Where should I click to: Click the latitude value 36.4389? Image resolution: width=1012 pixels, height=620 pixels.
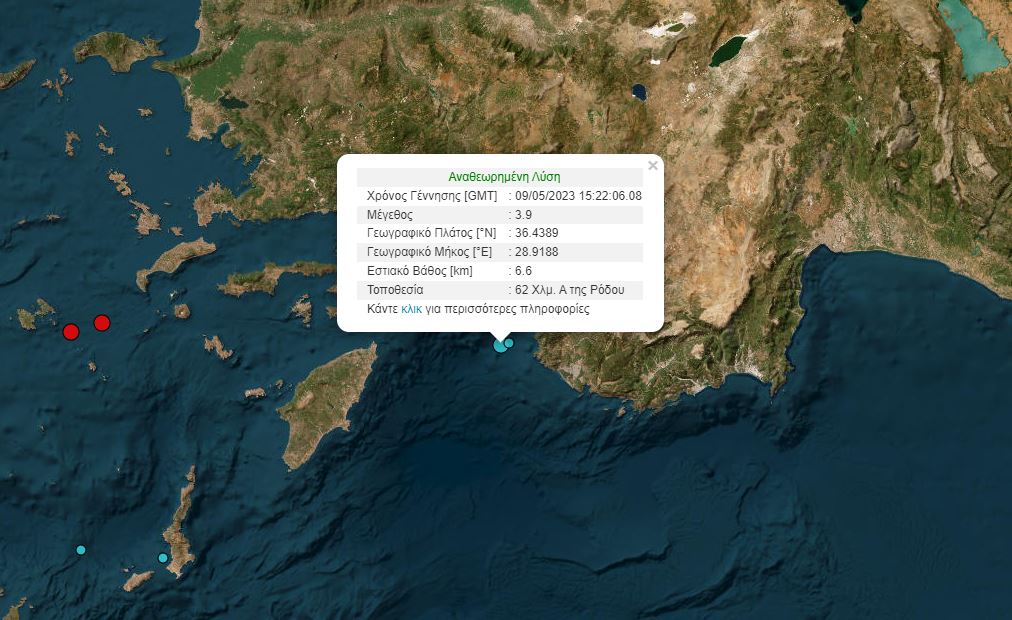537,233
